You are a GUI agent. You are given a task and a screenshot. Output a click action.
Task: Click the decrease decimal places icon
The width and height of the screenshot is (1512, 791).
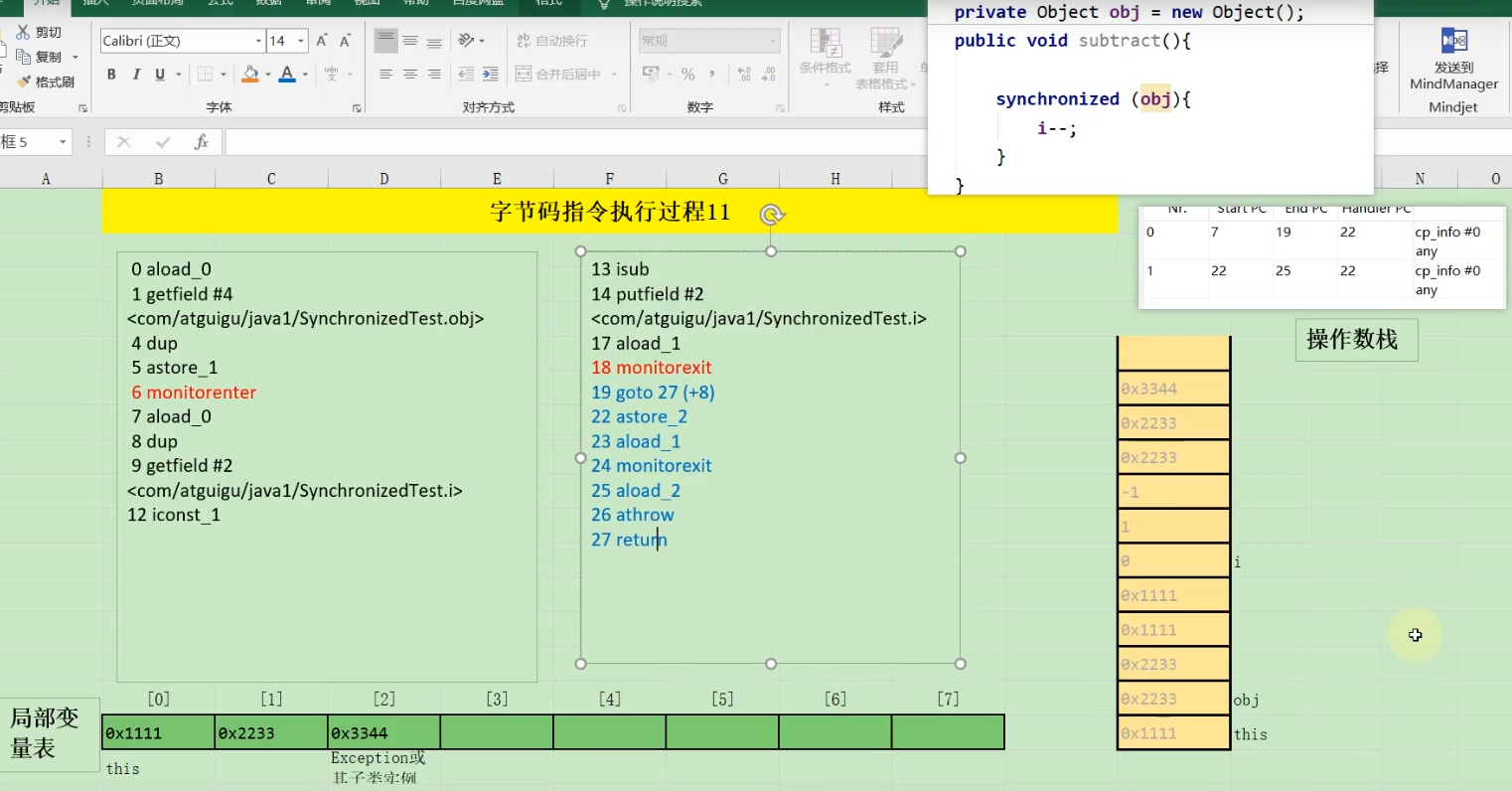pyautogui.click(x=768, y=75)
